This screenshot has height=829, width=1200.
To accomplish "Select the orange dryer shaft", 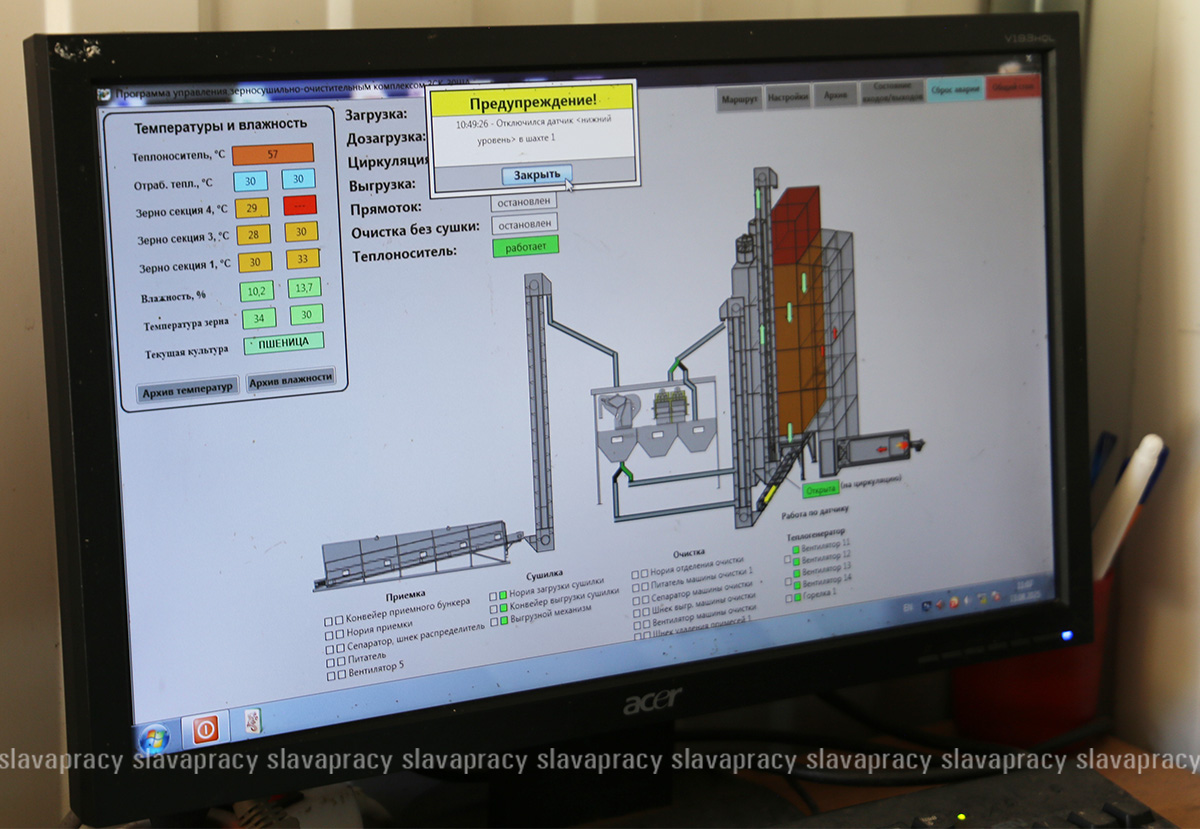I will tap(799, 347).
